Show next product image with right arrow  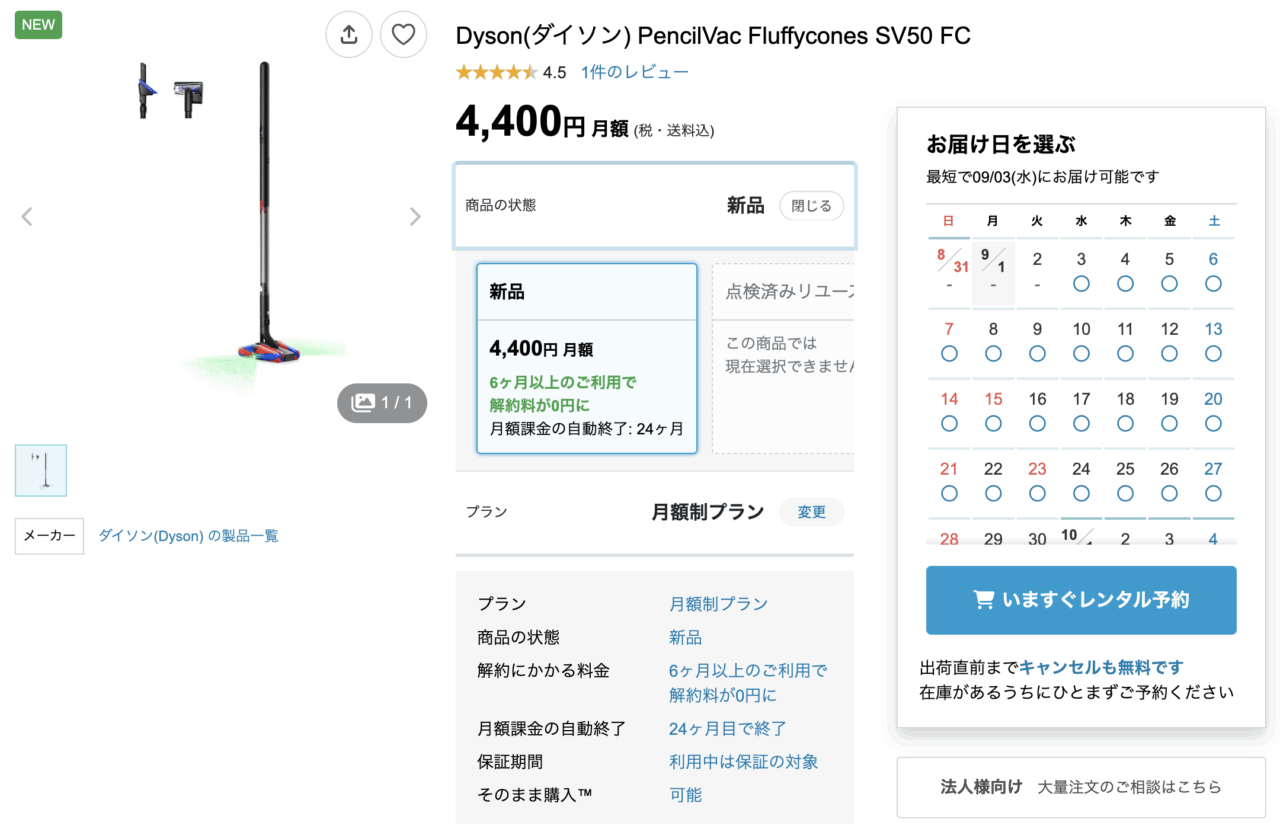pyautogui.click(x=415, y=216)
